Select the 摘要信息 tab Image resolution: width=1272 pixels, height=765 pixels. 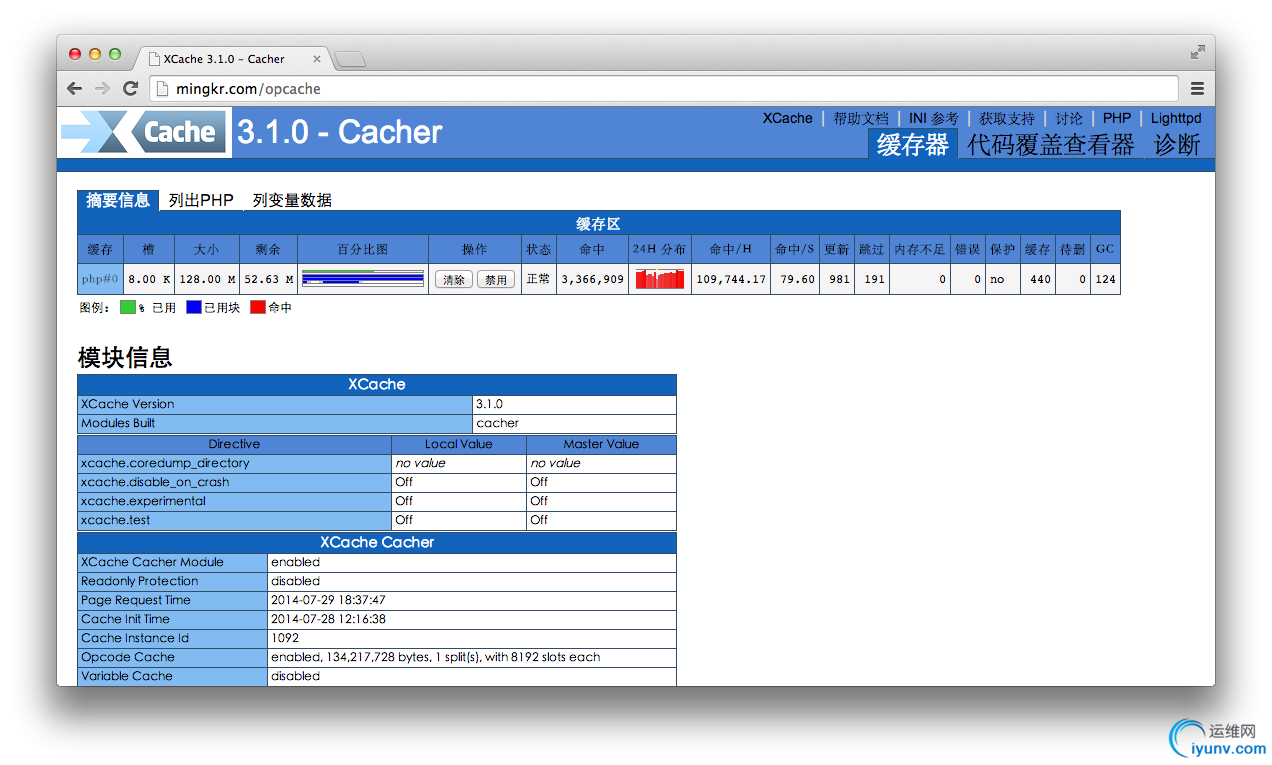pos(118,200)
